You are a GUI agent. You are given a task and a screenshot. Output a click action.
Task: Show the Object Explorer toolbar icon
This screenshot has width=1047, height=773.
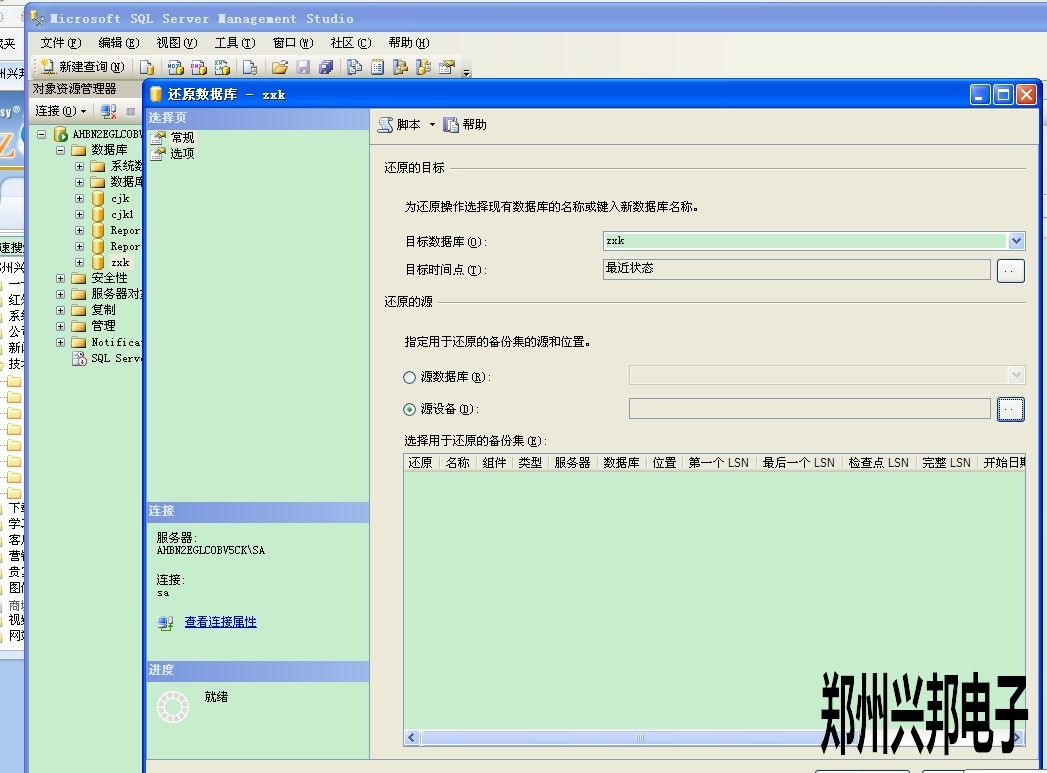pyautogui.click(x=400, y=67)
